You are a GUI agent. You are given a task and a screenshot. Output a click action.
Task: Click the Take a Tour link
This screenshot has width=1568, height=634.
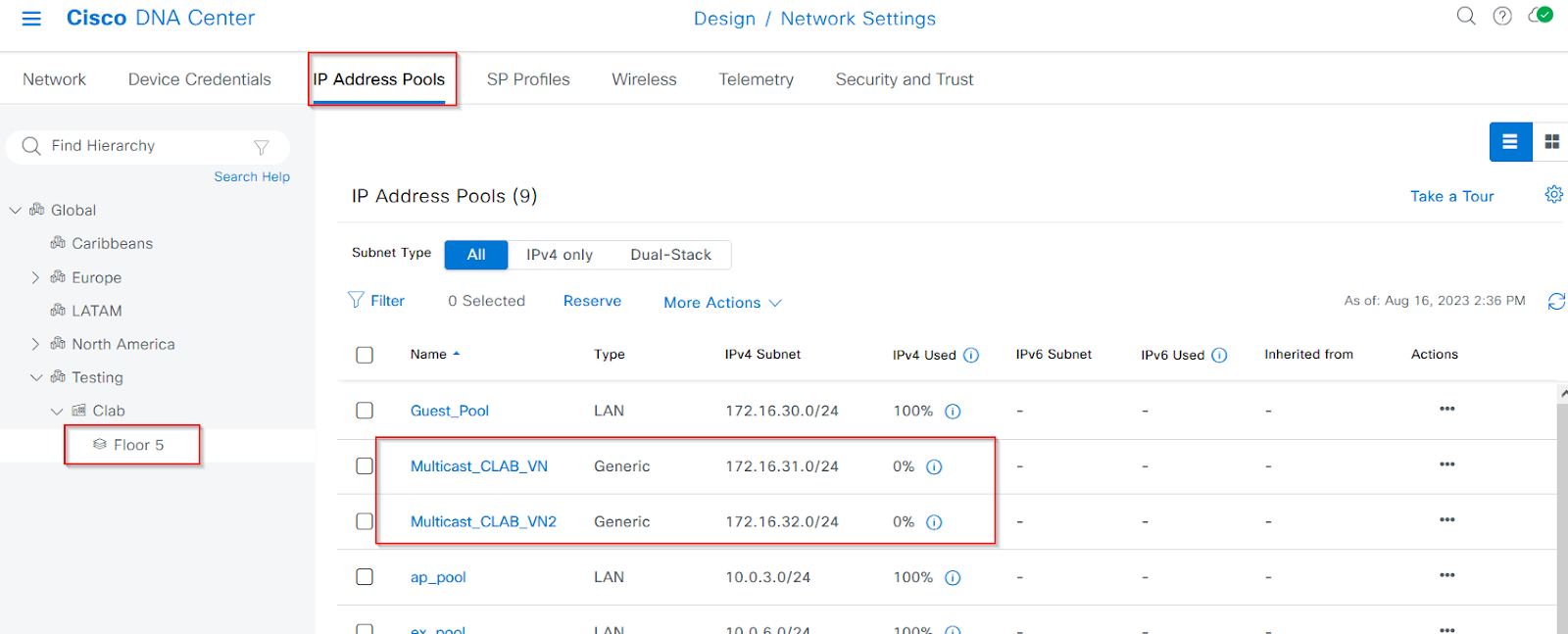coord(1451,196)
